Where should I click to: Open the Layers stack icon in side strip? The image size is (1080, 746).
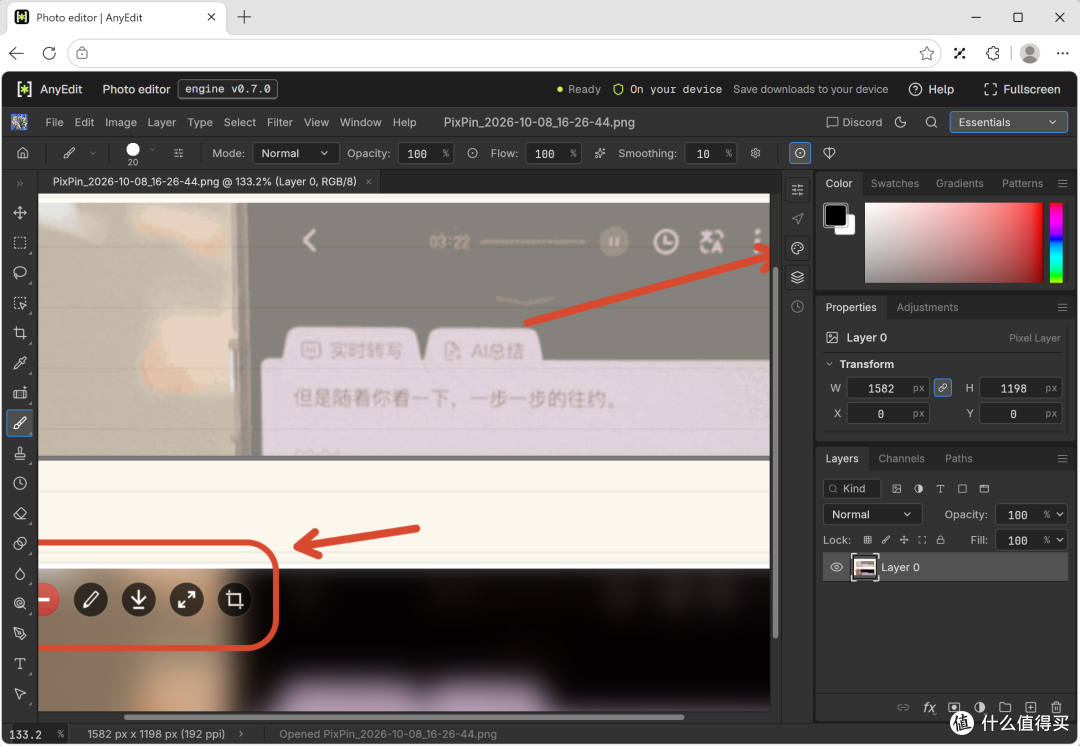click(x=798, y=277)
